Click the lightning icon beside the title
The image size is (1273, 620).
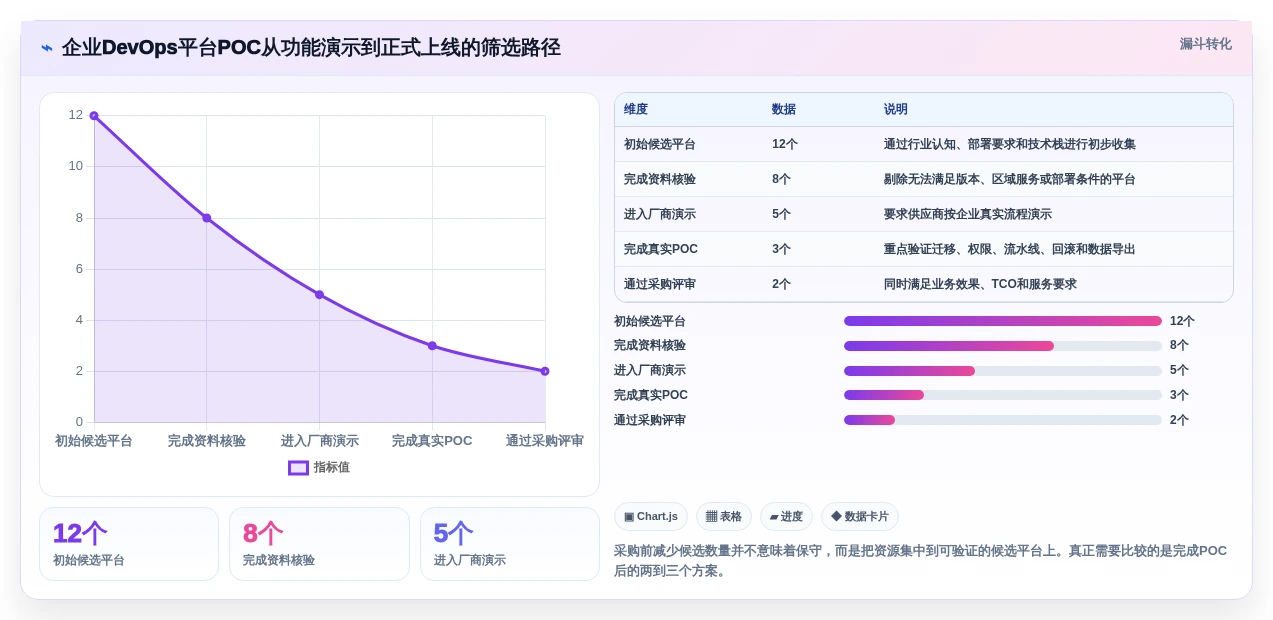click(x=46, y=48)
